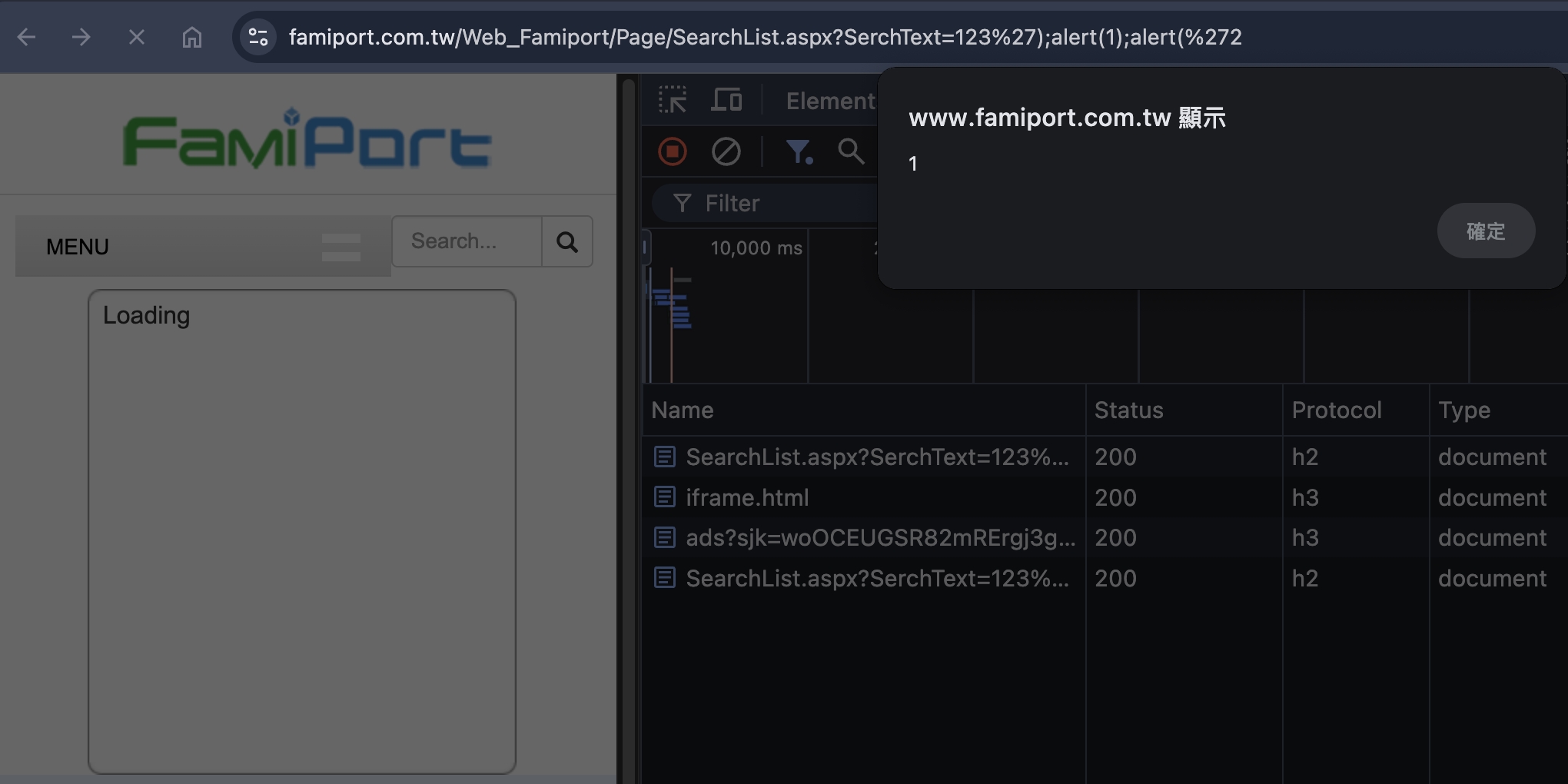Go to the browser home page icon
This screenshot has width=1568, height=784.
click(x=192, y=37)
